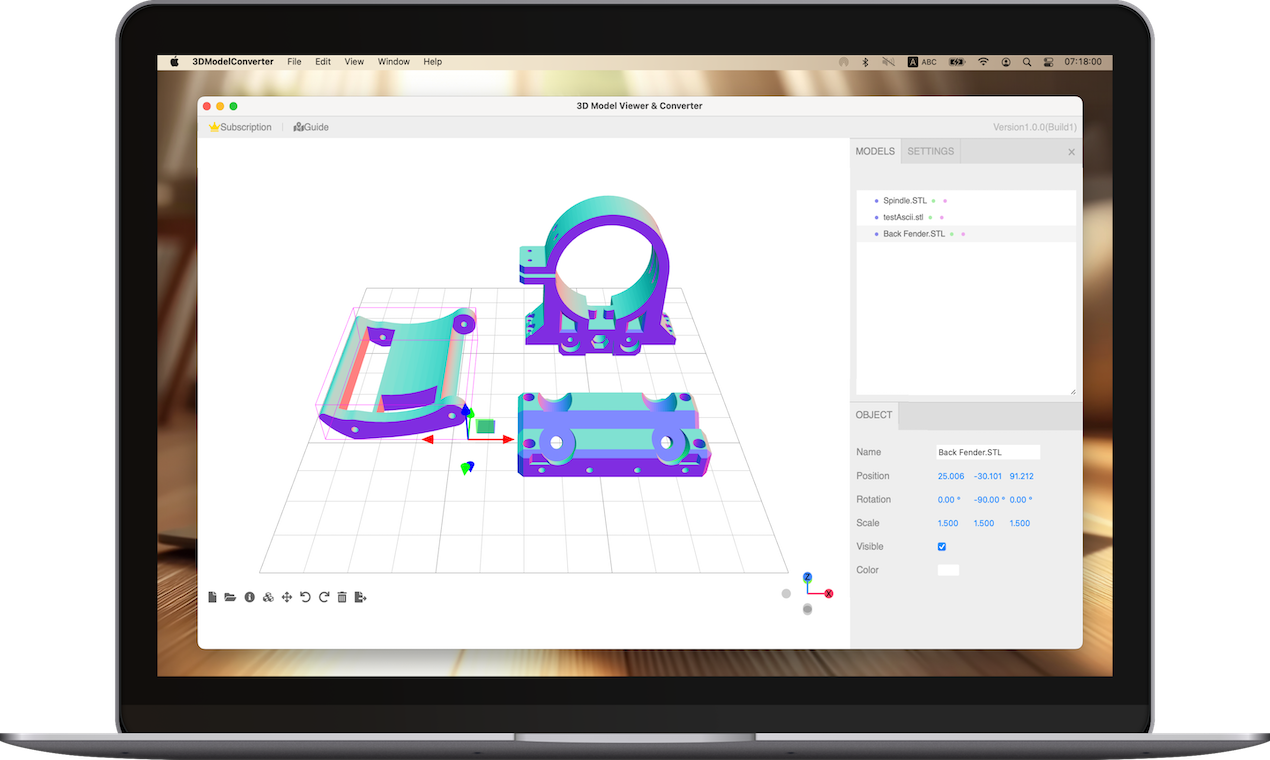Open the Apple menu
The image size is (1270, 760).
pos(174,62)
